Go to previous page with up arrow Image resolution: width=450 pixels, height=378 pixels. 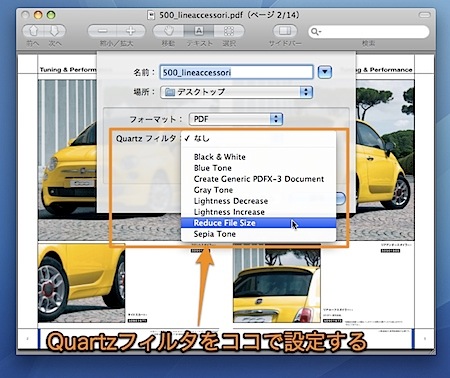click(33, 31)
